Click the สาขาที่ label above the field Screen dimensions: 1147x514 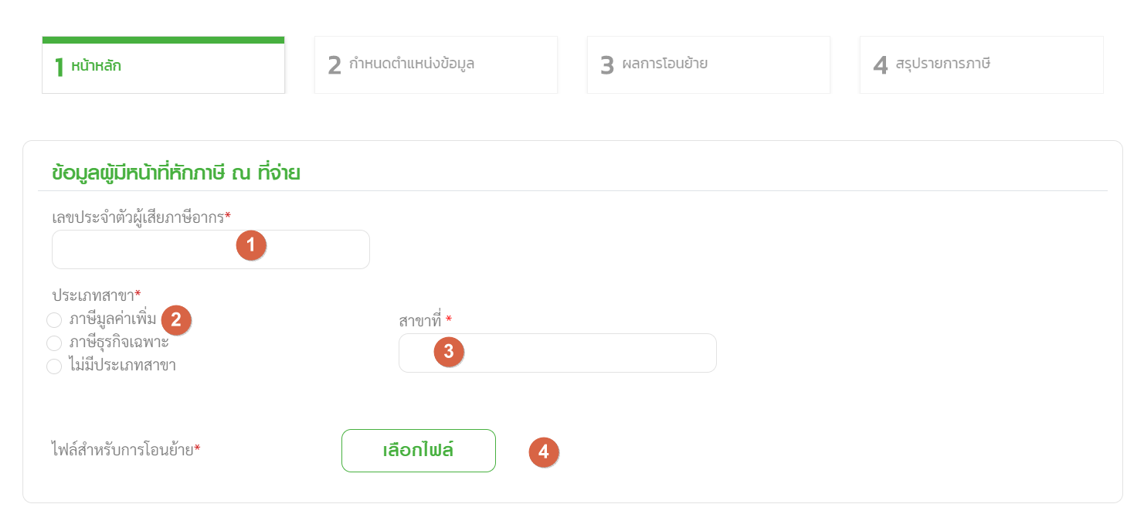(425, 320)
